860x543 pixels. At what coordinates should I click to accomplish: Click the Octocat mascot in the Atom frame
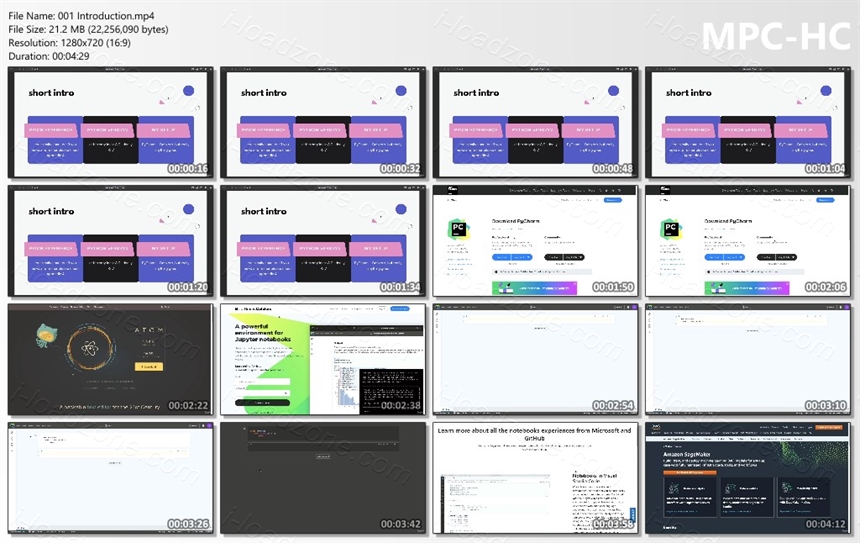(x=47, y=335)
